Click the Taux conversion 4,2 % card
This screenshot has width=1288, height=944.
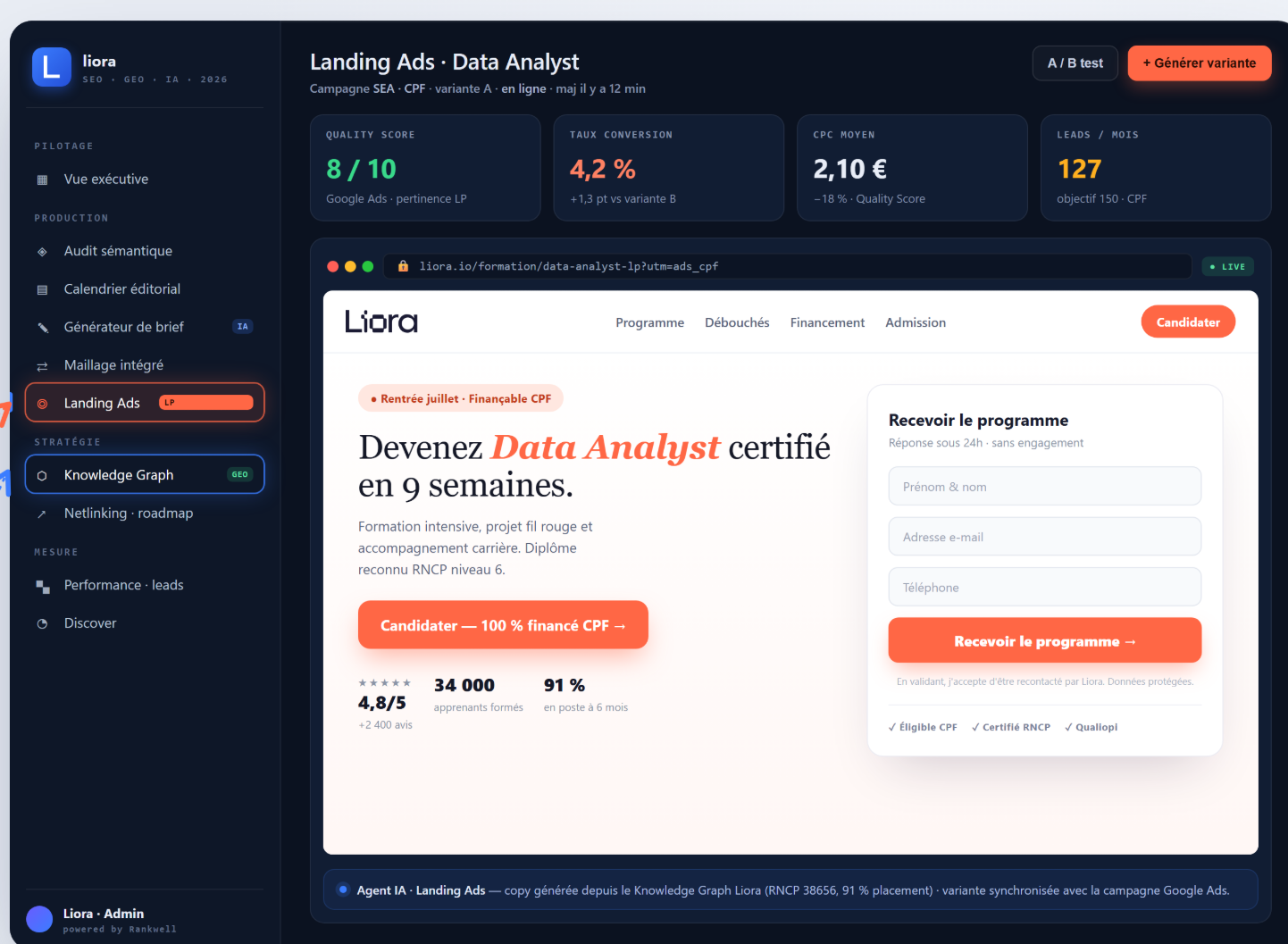(x=669, y=168)
